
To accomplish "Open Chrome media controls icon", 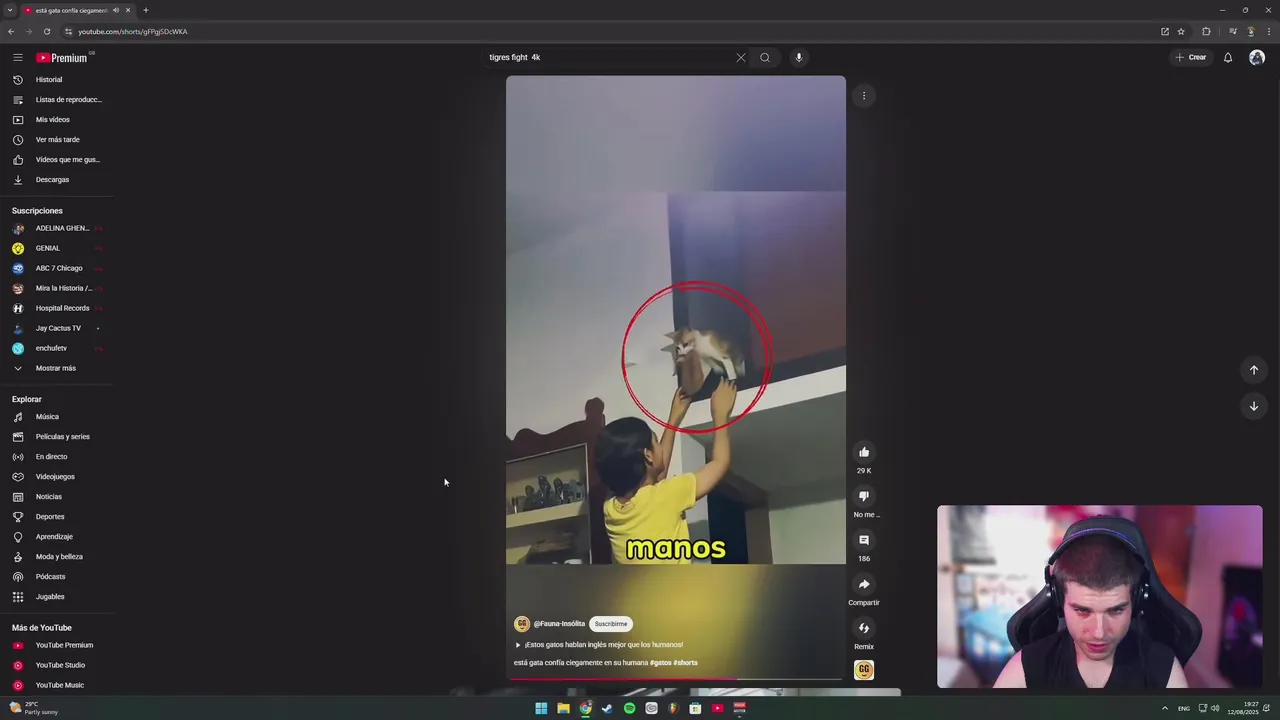I will pyautogui.click(x=1233, y=31).
